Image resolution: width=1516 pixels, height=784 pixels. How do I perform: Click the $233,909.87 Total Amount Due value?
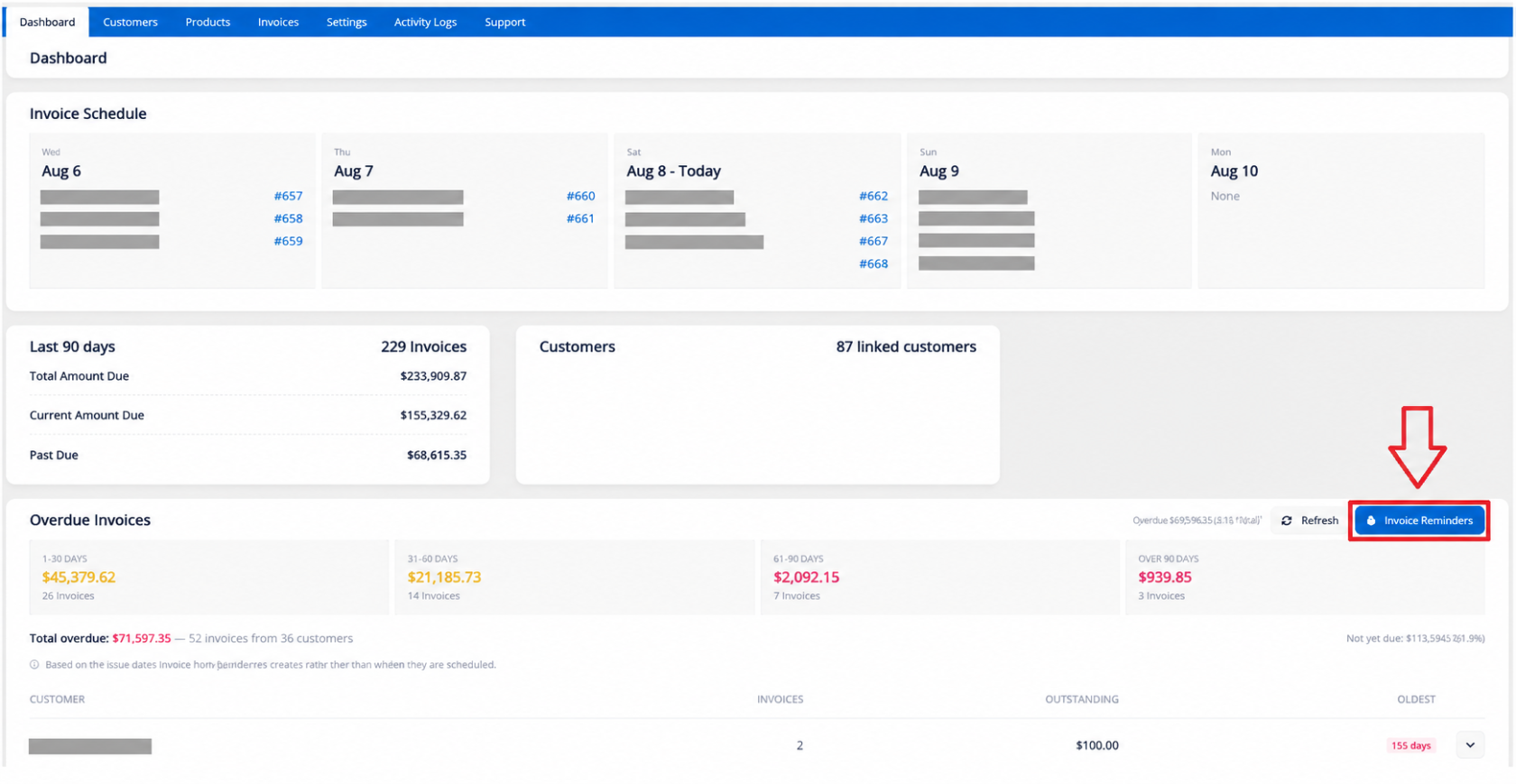433,376
